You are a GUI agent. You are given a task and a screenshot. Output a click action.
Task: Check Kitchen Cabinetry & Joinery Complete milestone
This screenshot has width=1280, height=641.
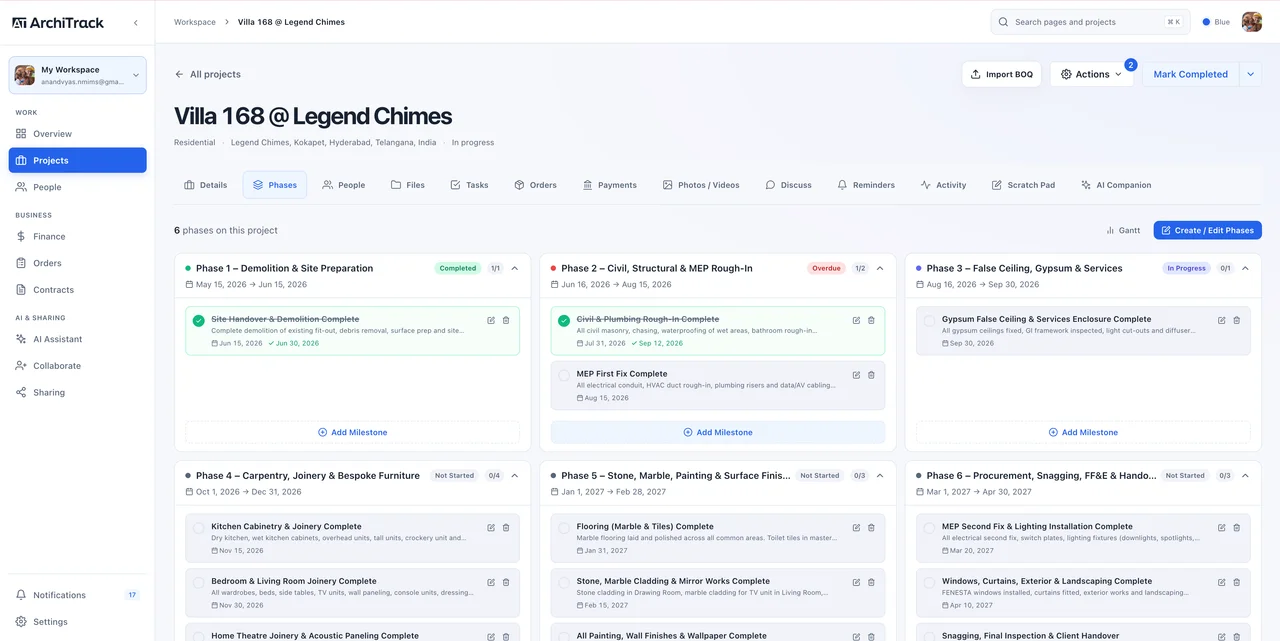(199, 528)
